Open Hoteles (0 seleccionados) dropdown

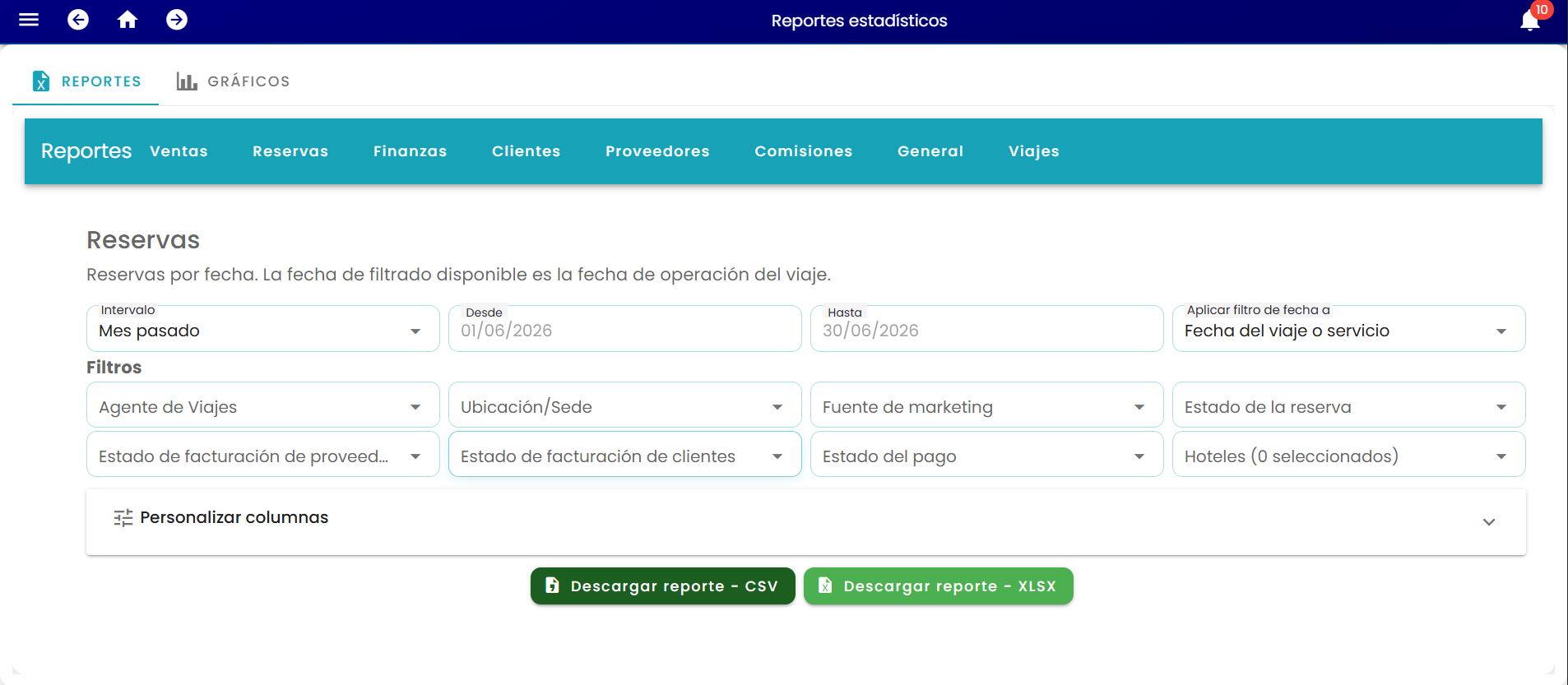click(1349, 455)
